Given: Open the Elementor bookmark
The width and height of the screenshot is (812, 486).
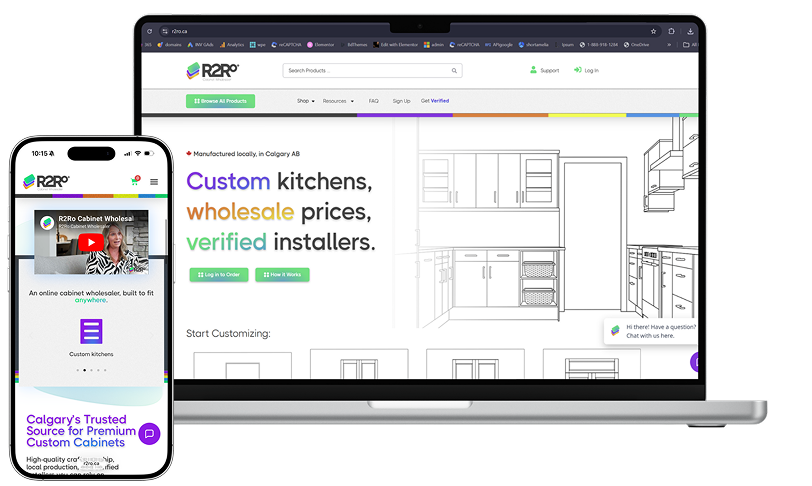Looking at the screenshot, I should click(321, 45).
